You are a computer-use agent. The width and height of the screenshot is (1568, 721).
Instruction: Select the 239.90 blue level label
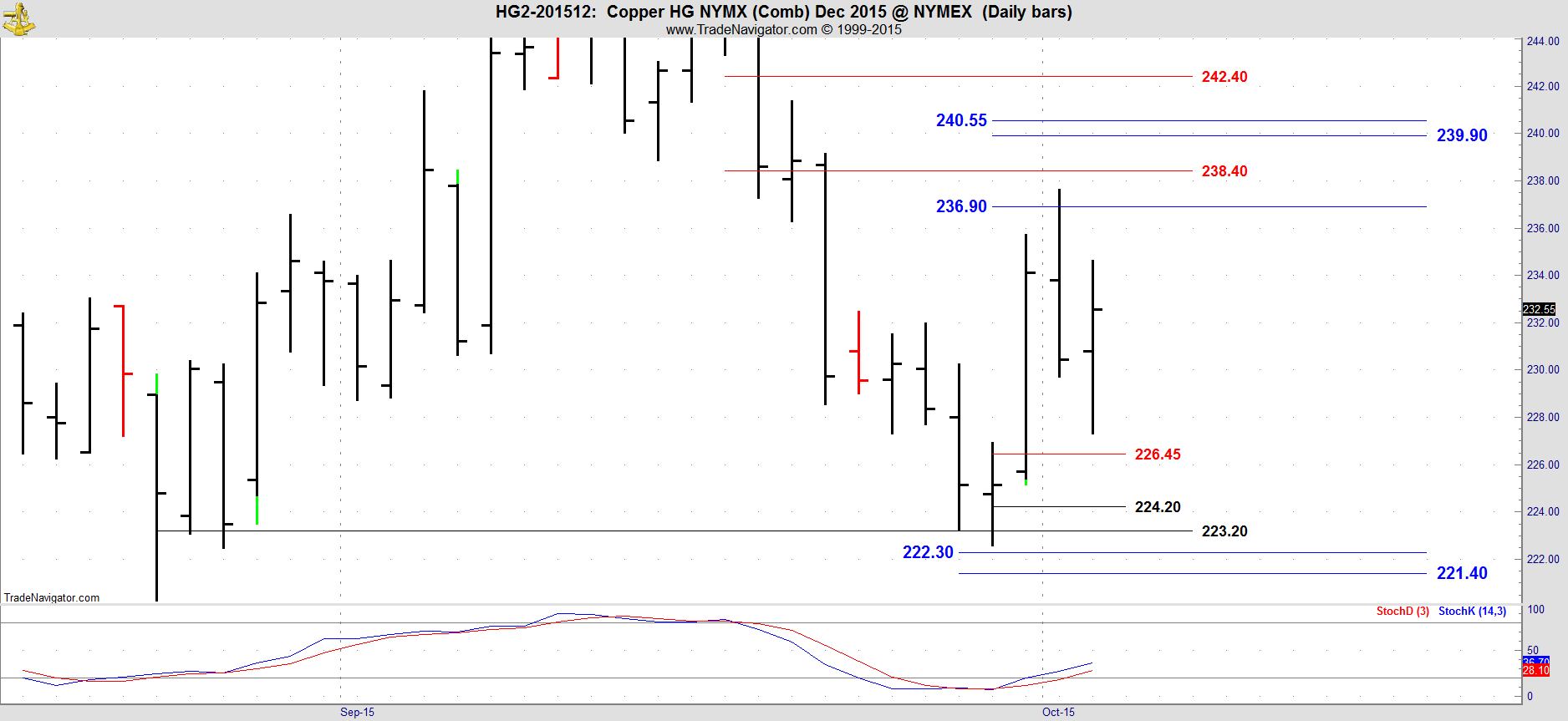[x=1461, y=135]
